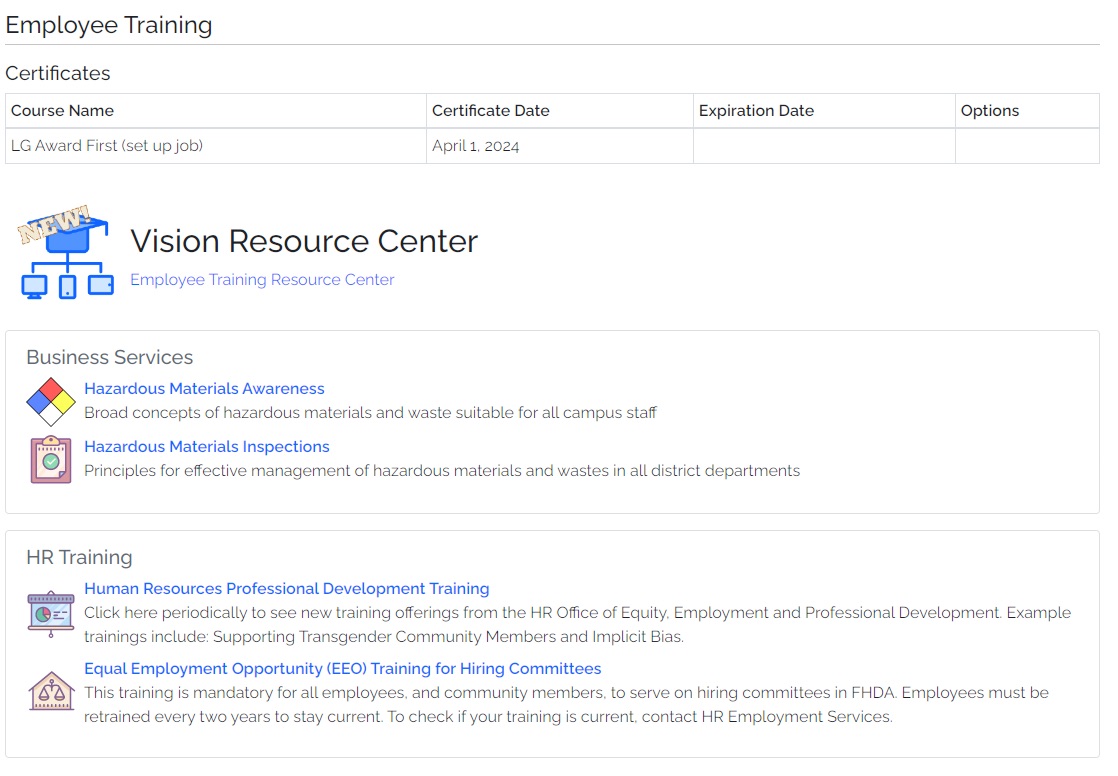Click the Certificates section heading

pyautogui.click(x=58, y=73)
